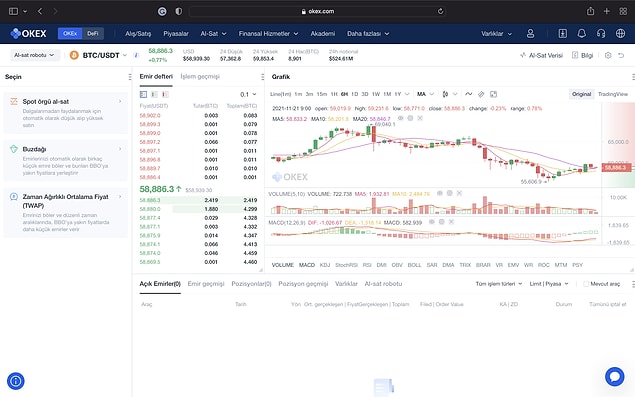Open trading settings gear icon
This screenshot has height=397, width=635.
tap(608, 55)
